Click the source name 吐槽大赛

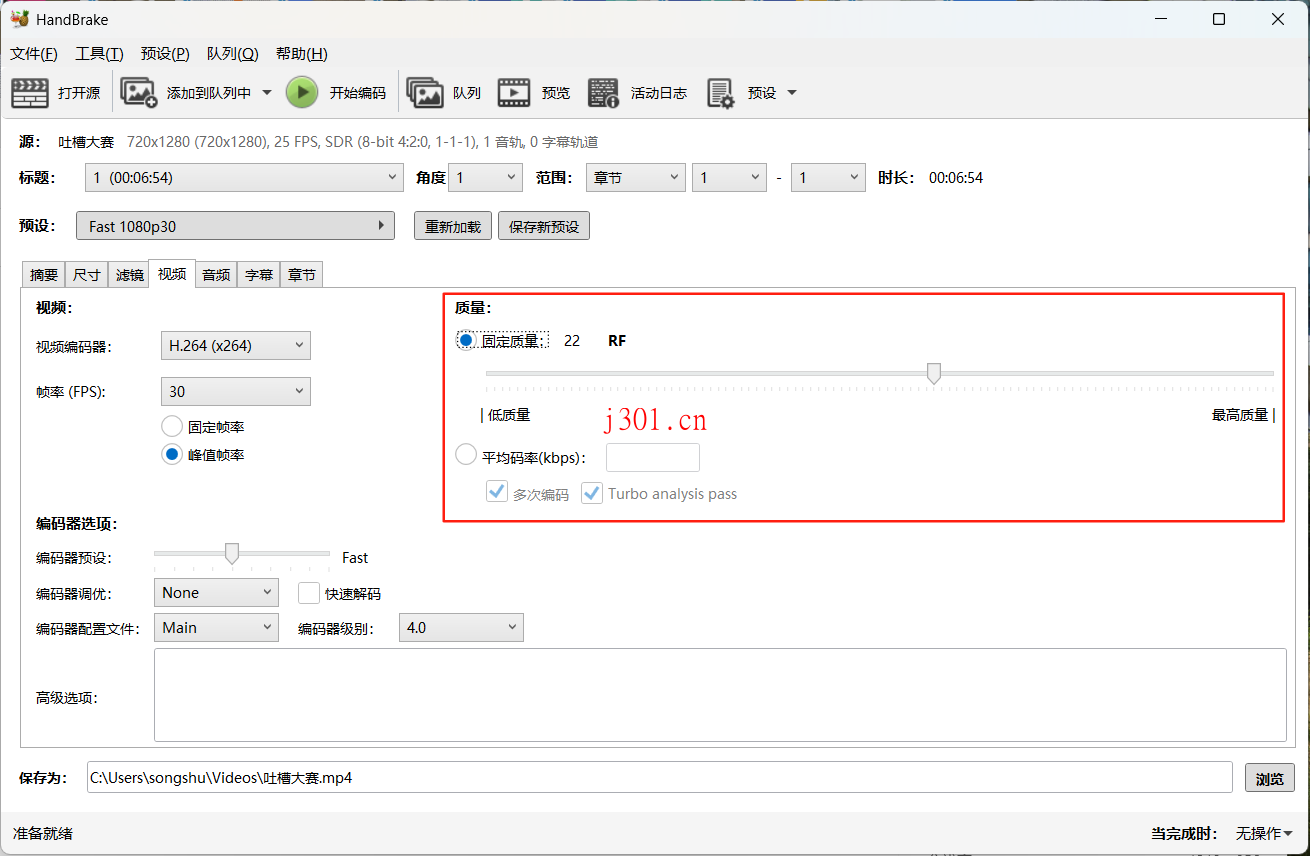[x=87, y=142]
